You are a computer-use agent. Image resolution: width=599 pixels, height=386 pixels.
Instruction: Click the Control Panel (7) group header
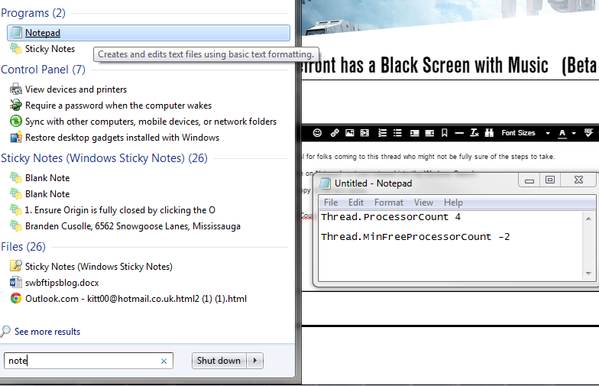[43, 70]
